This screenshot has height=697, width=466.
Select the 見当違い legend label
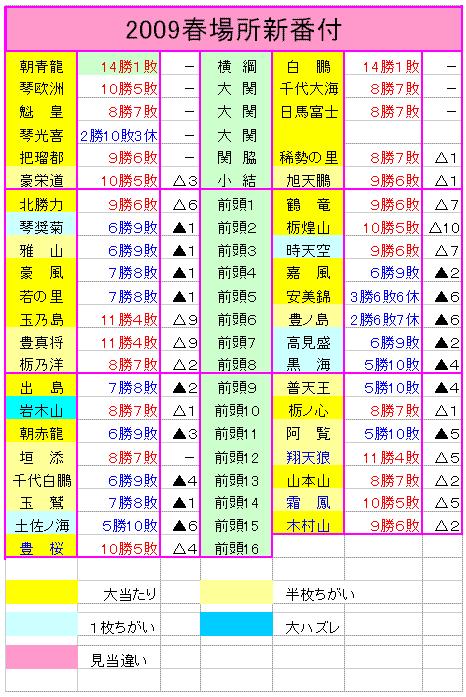[118, 660]
